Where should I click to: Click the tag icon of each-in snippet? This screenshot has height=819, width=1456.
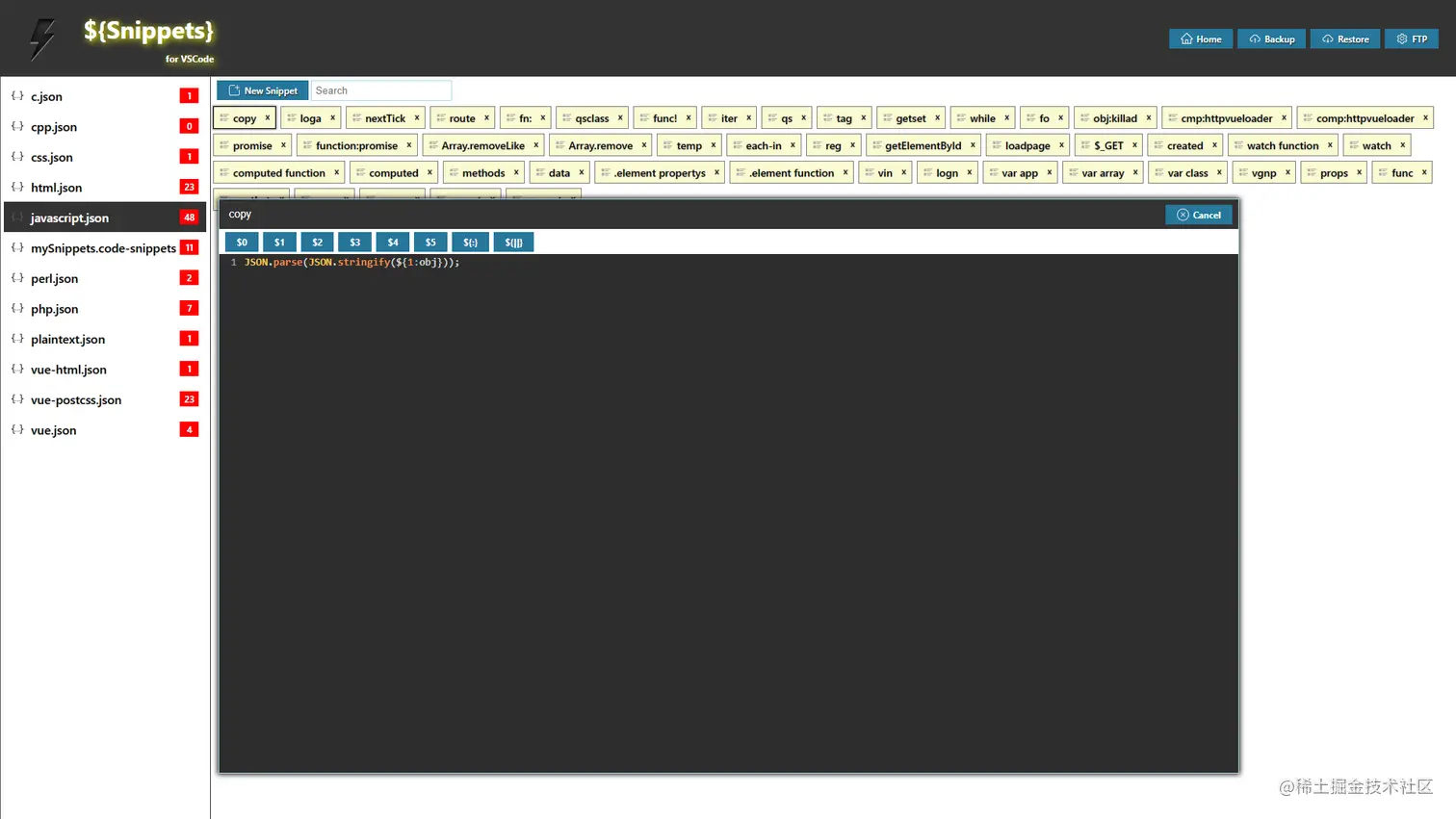click(738, 145)
